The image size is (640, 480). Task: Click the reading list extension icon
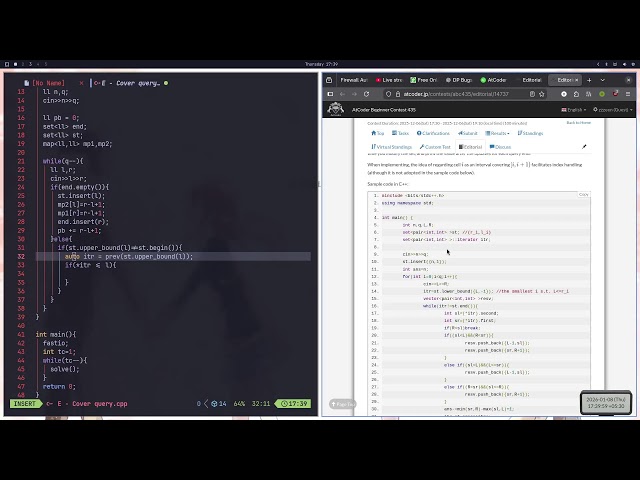[589, 94]
